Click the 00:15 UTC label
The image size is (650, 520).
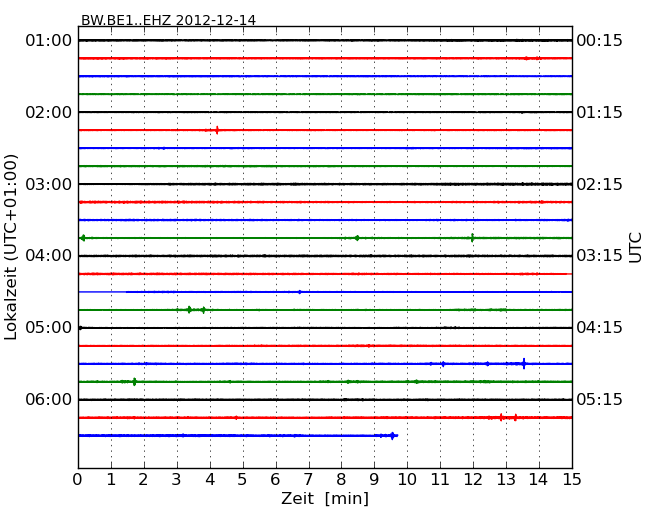click(599, 41)
